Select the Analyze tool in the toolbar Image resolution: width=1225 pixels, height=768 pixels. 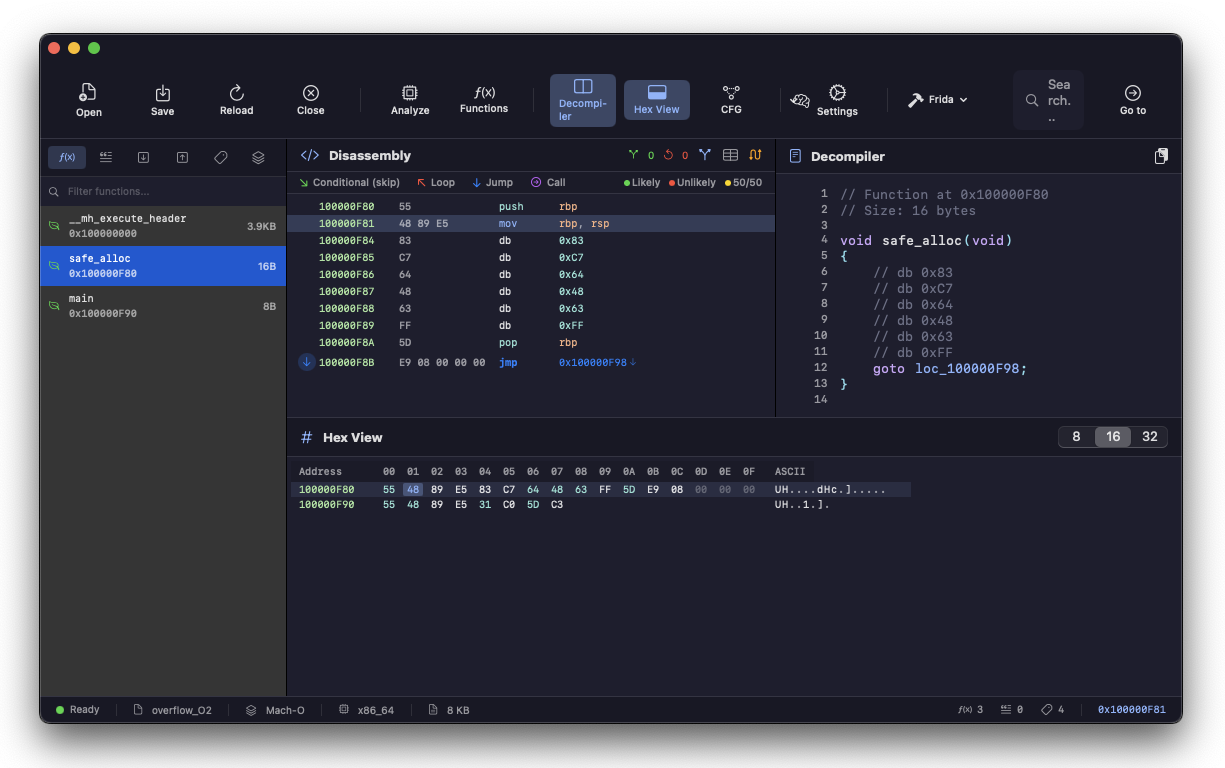pos(410,98)
